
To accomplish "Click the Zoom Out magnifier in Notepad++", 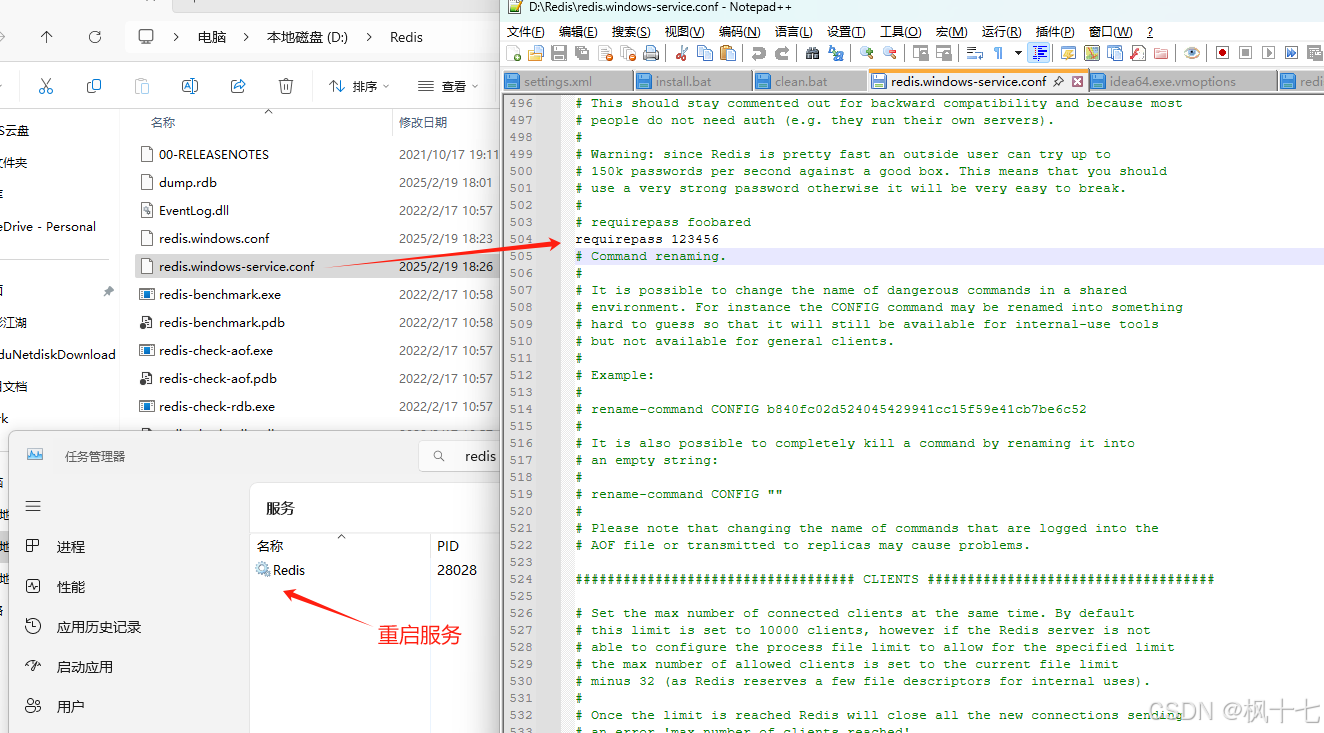I will pos(890,53).
